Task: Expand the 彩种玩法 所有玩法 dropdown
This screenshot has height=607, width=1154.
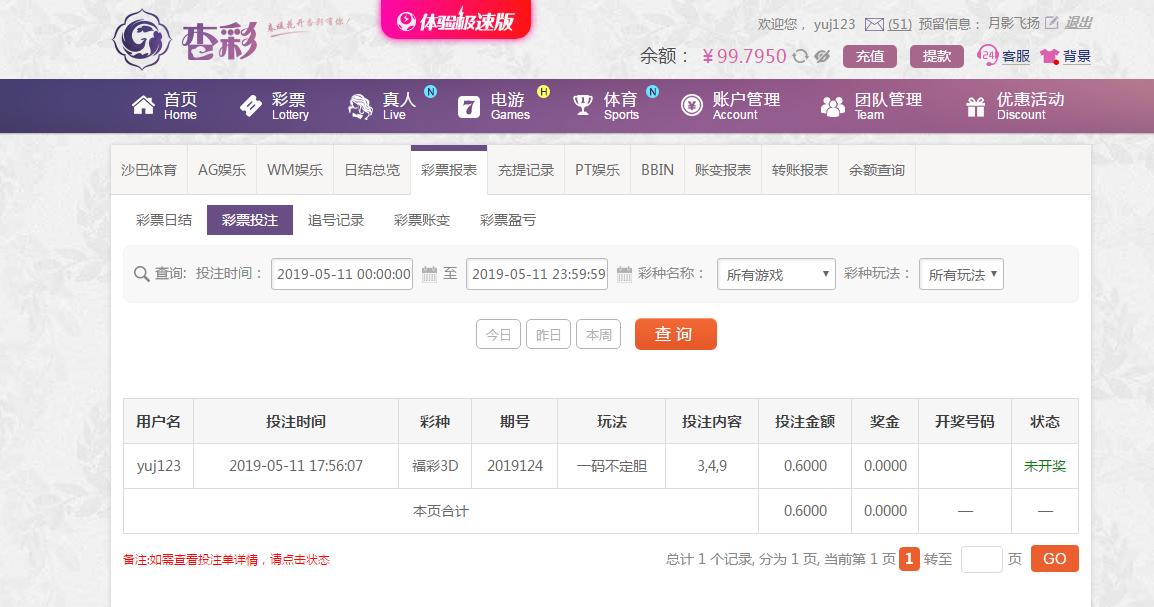Action: click(960, 275)
